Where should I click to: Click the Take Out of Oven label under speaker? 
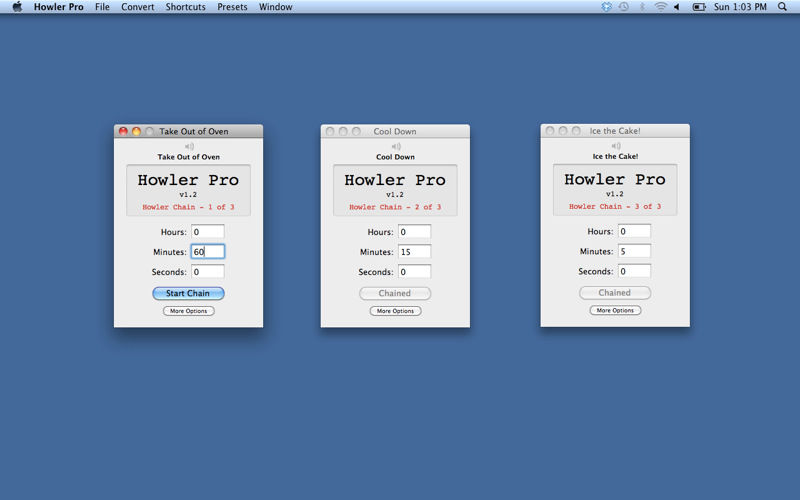pos(189,157)
